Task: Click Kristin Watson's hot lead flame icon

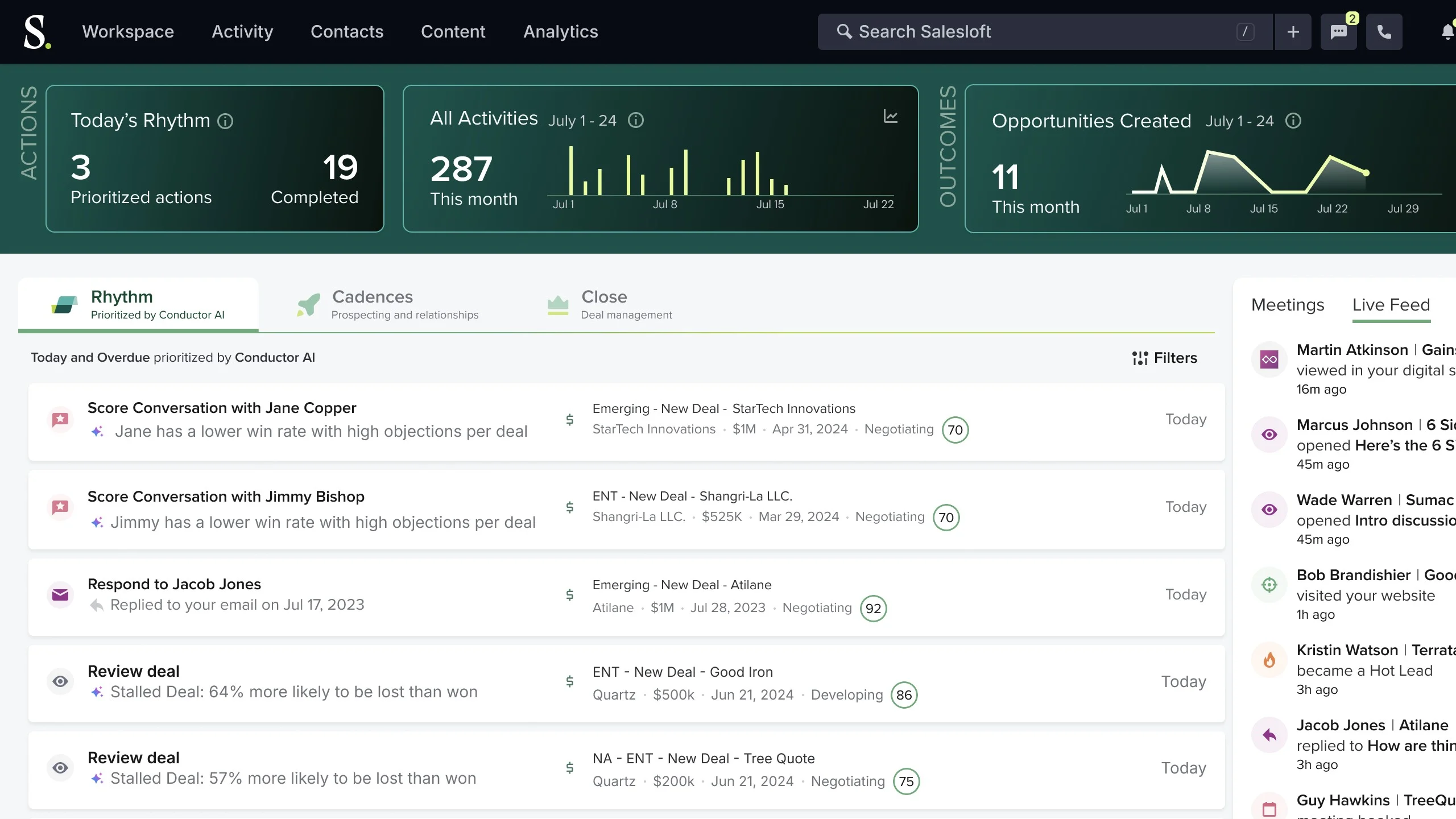Action: (x=1269, y=660)
